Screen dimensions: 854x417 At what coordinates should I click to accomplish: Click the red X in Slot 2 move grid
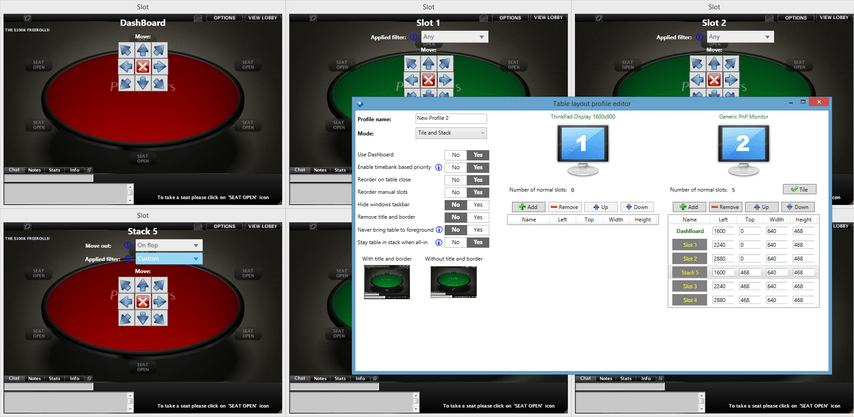point(714,80)
